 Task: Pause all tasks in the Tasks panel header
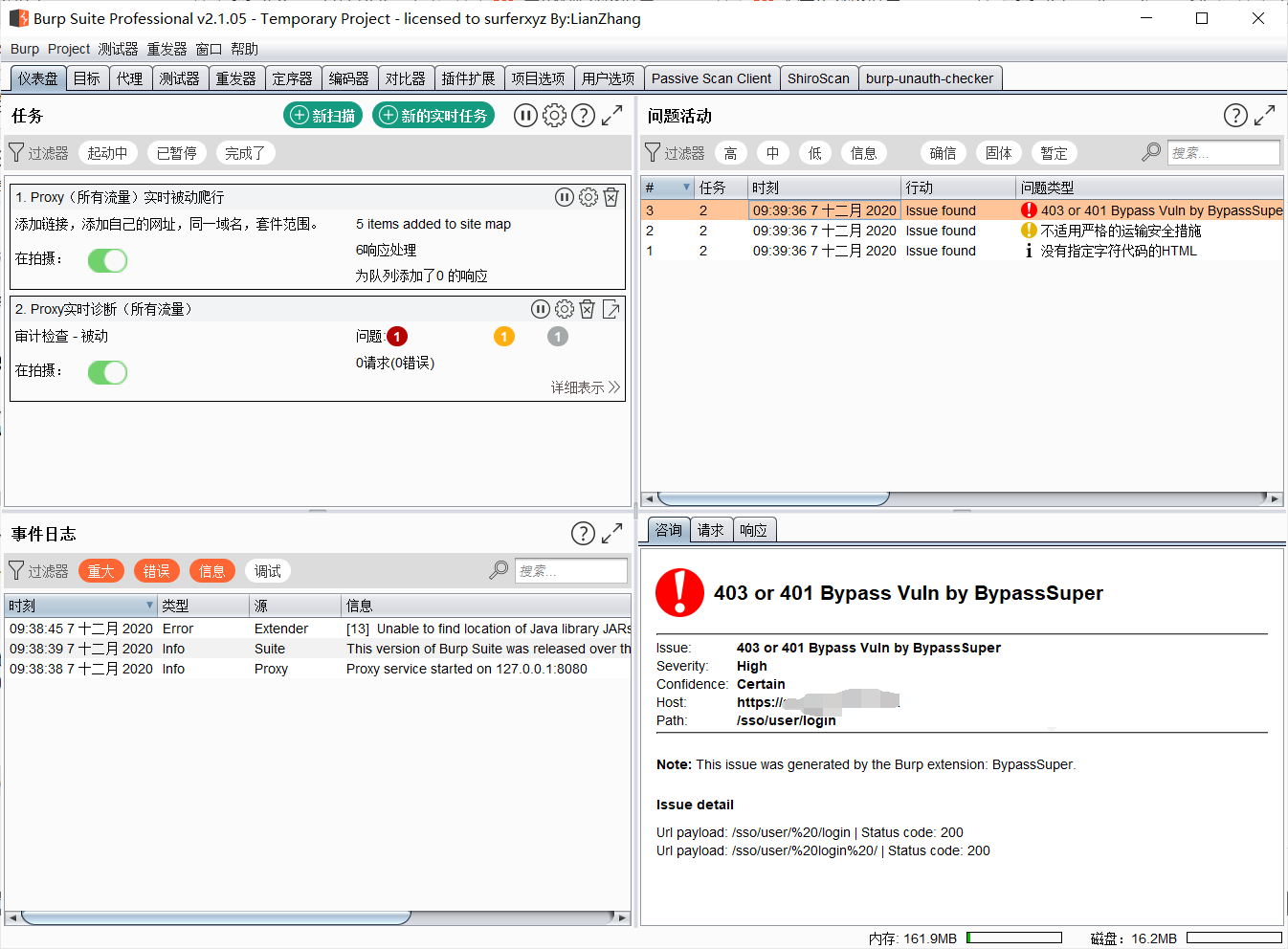point(525,116)
